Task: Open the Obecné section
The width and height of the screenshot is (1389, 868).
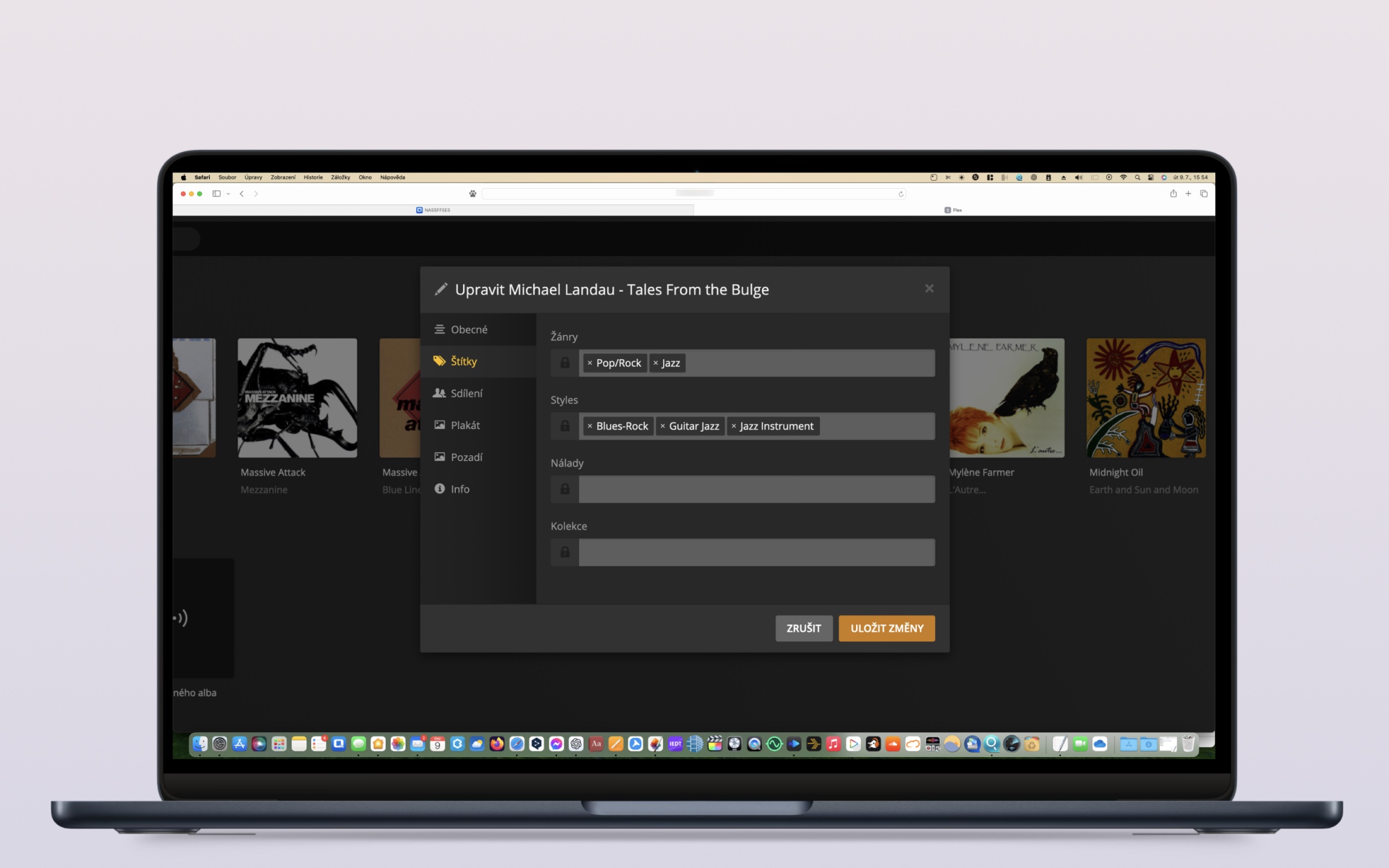Action: pyautogui.click(x=468, y=330)
